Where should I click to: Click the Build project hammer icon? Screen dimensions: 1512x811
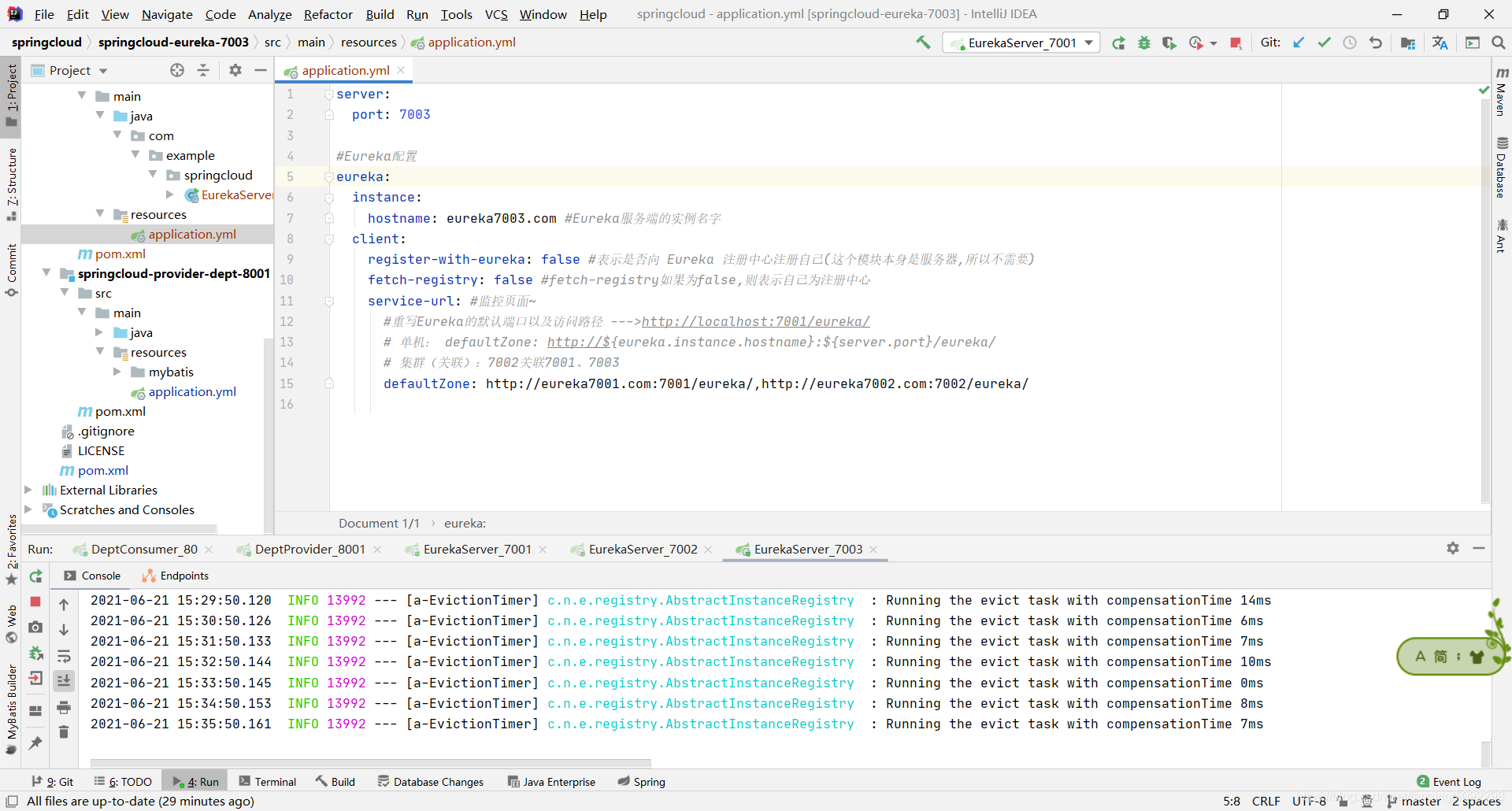(x=923, y=43)
